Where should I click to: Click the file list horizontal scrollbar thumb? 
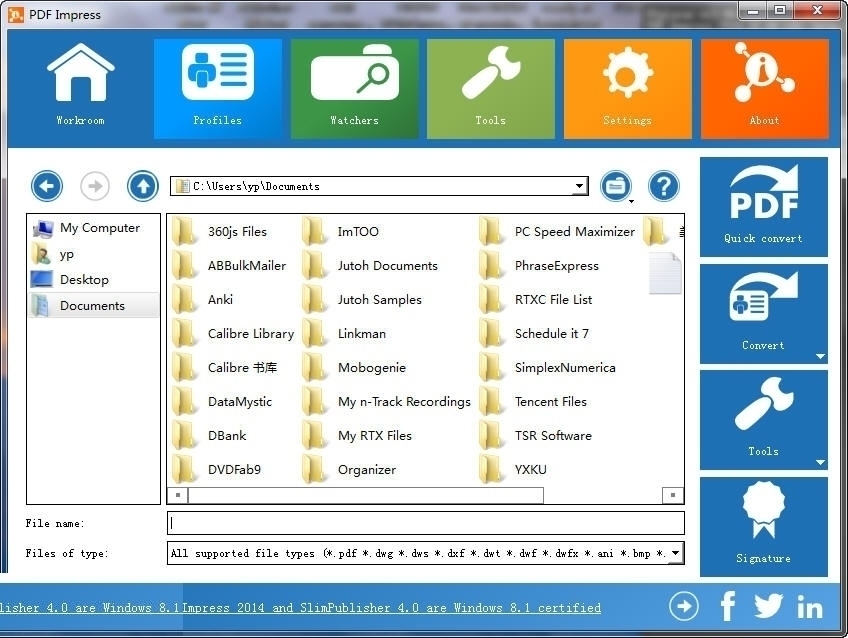click(366, 495)
